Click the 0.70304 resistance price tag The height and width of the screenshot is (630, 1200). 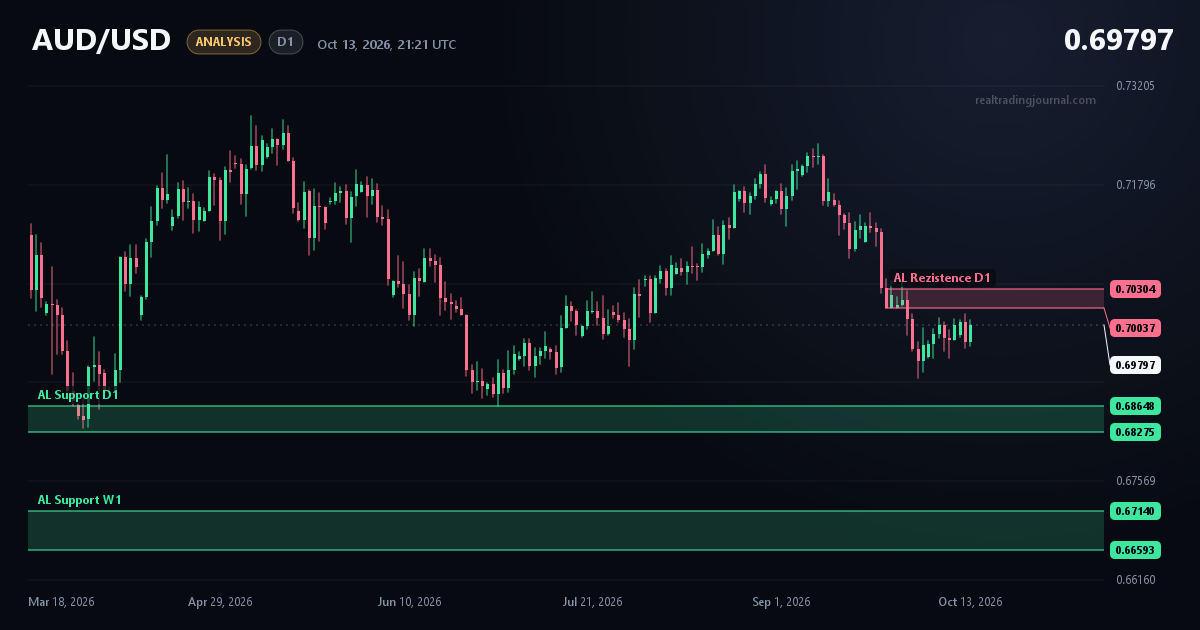[1136, 289]
